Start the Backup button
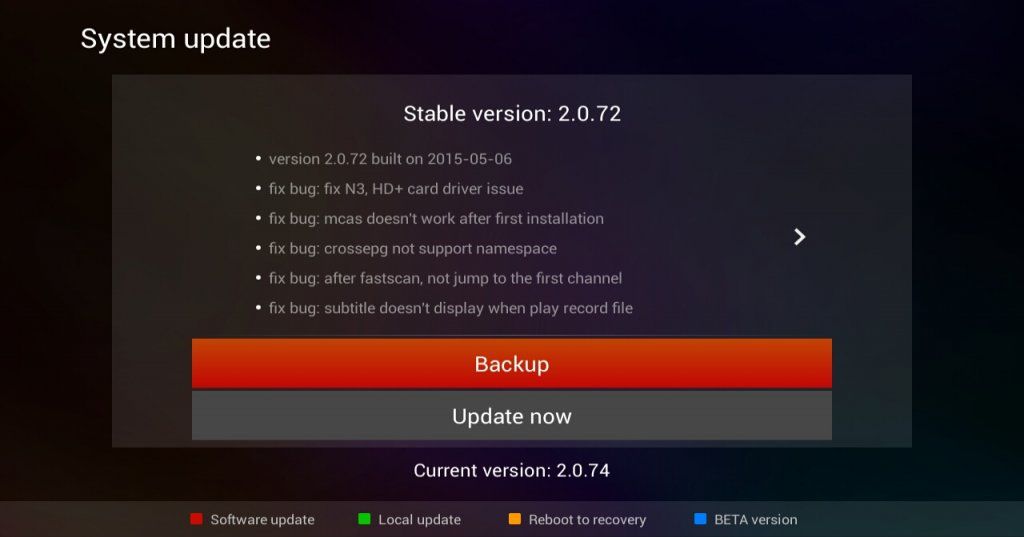Image resolution: width=1024 pixels, height=537 pixels. [x=511, y=363]
